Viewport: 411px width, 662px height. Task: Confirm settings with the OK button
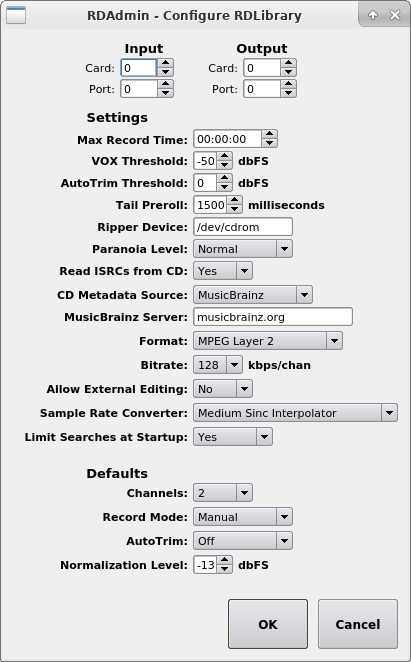tap(268, 624)
